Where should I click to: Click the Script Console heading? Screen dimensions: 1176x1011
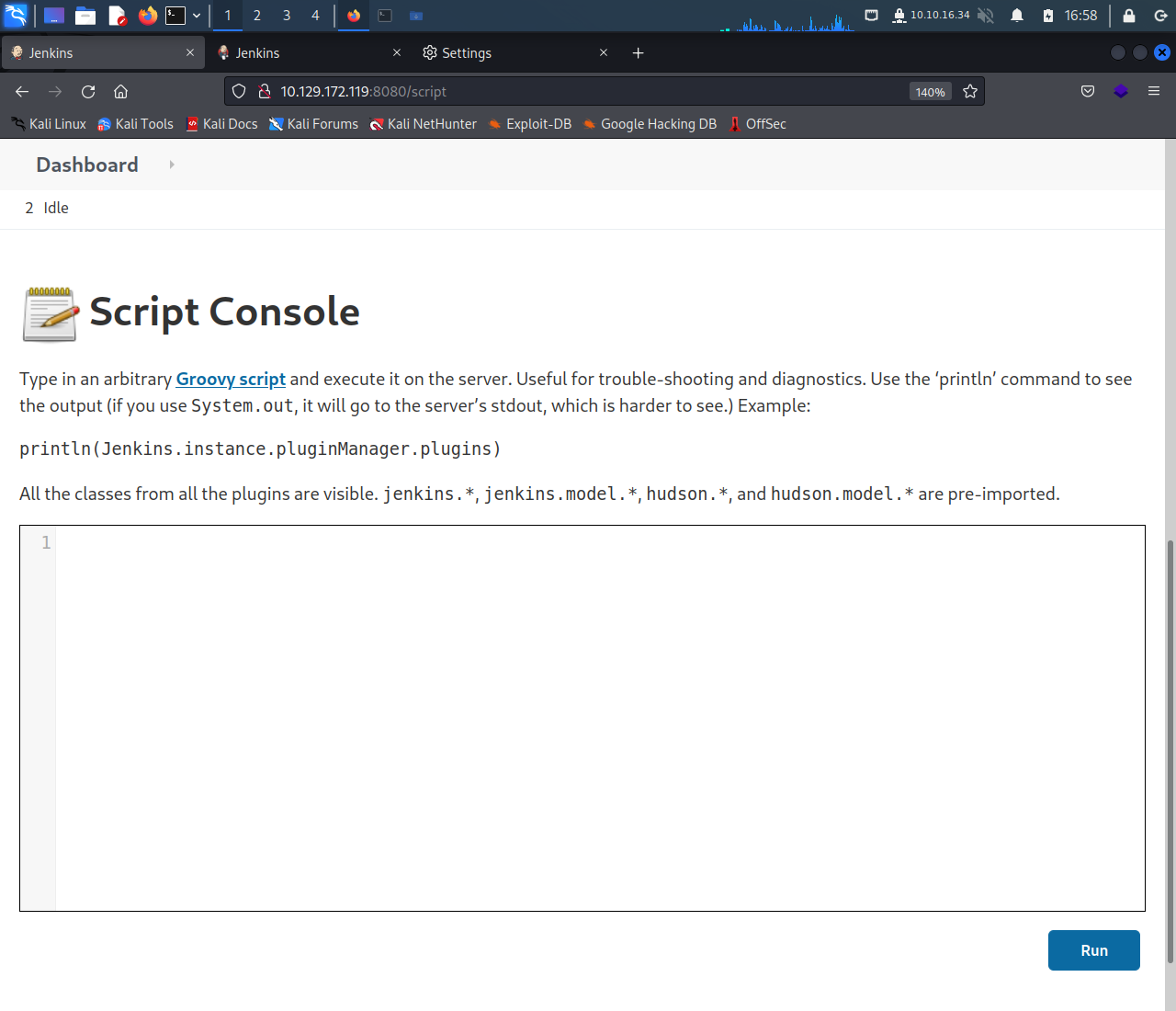[224, 312]
